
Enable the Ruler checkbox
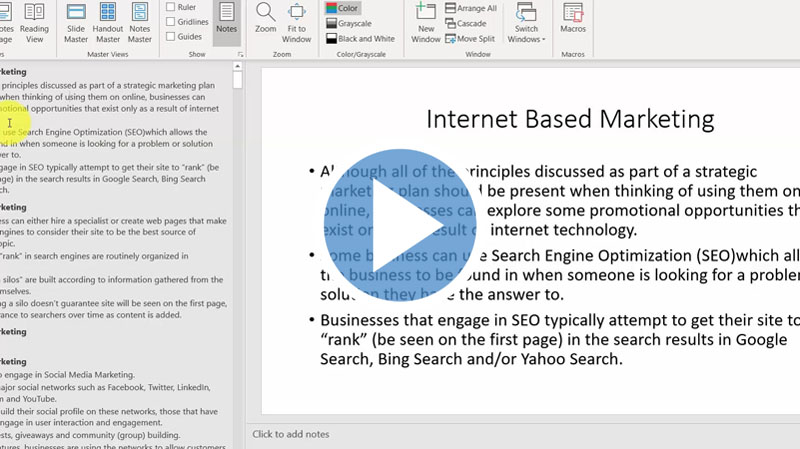click(171, 7)
